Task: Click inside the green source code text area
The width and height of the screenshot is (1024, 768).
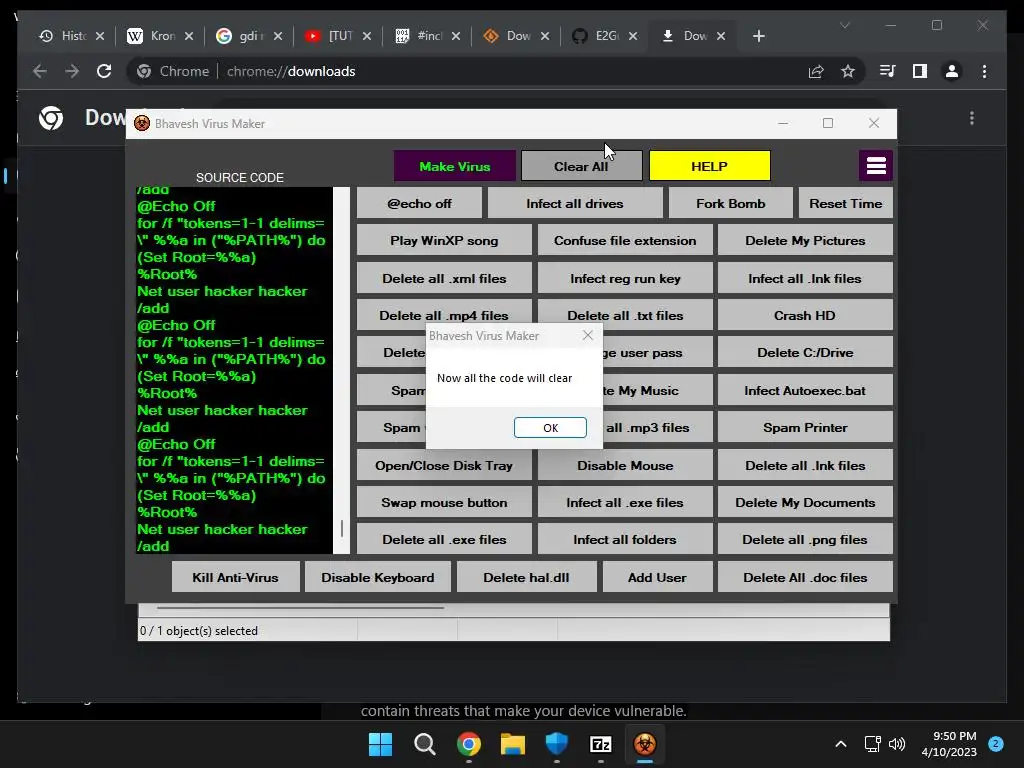Action: pyautogui.click(x=234, y=370)
